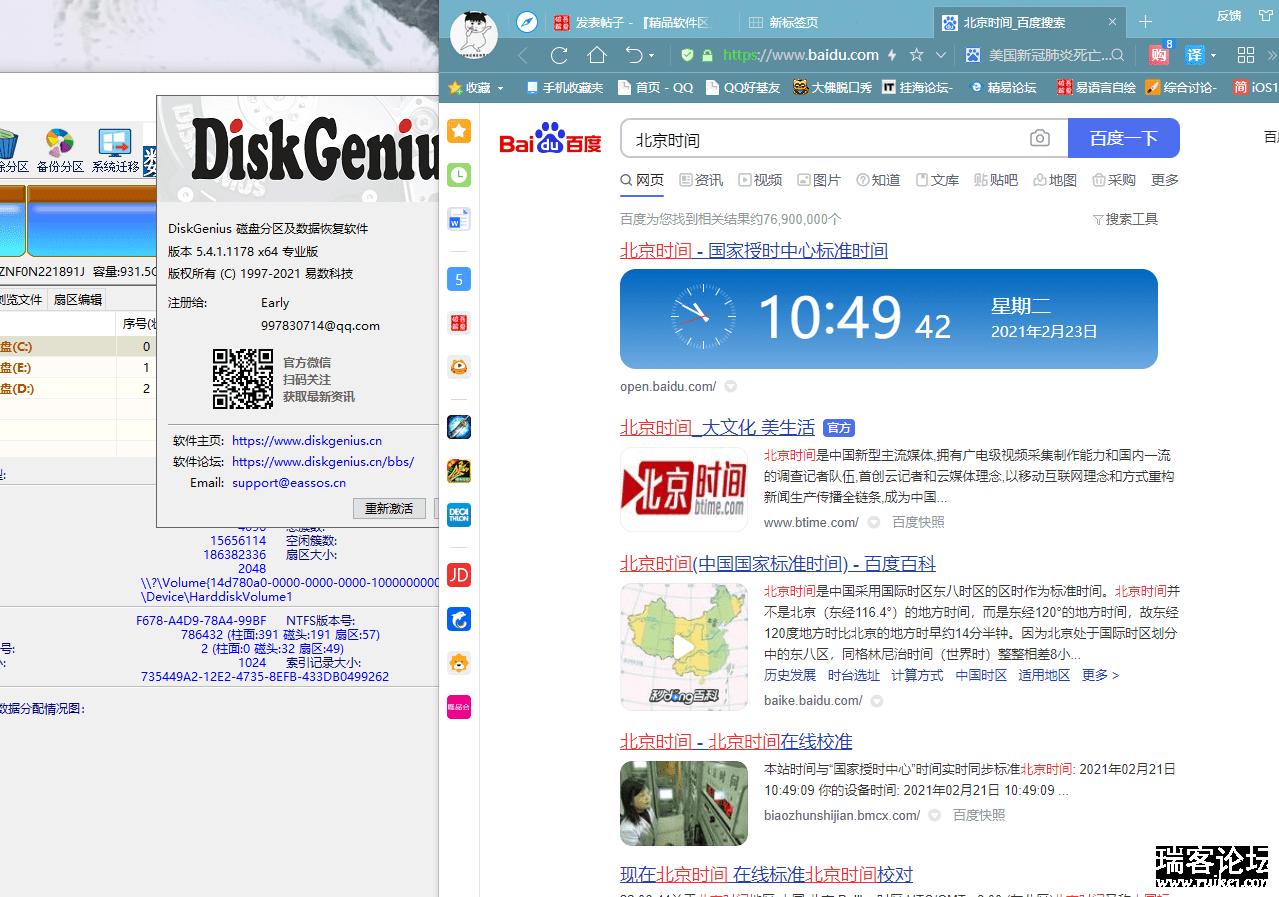The image size is (1279, 897).
Task: Open the undo-close dropdown arrow next to back-arrow
Action: pyautogui.click(x=651, y=56)
